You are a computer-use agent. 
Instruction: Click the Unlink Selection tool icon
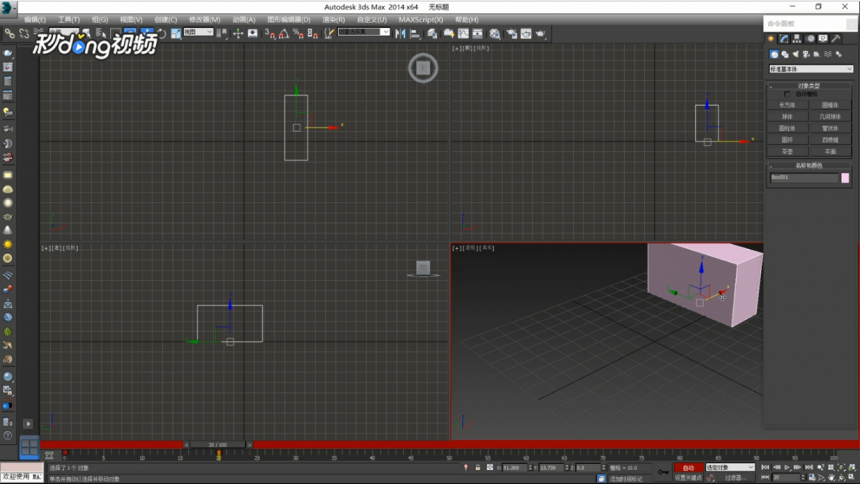coord(24,33)
